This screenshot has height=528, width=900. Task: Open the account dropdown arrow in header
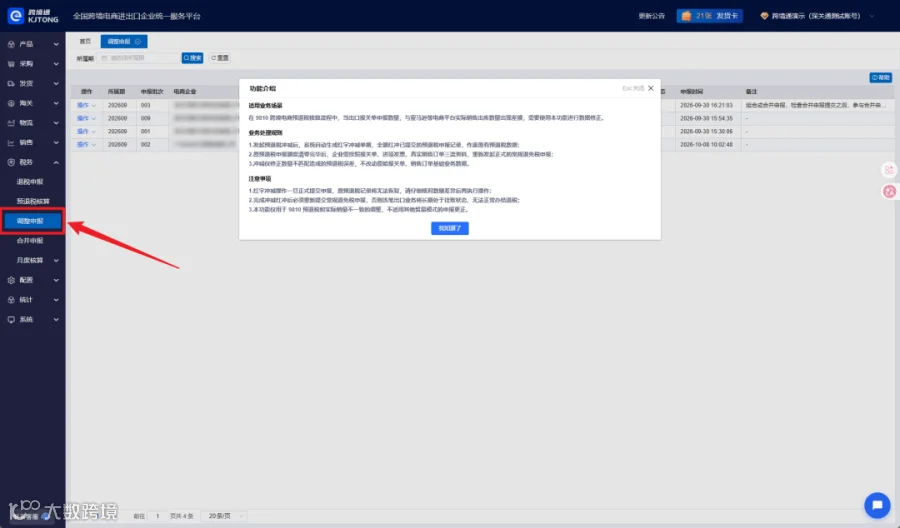872,16
